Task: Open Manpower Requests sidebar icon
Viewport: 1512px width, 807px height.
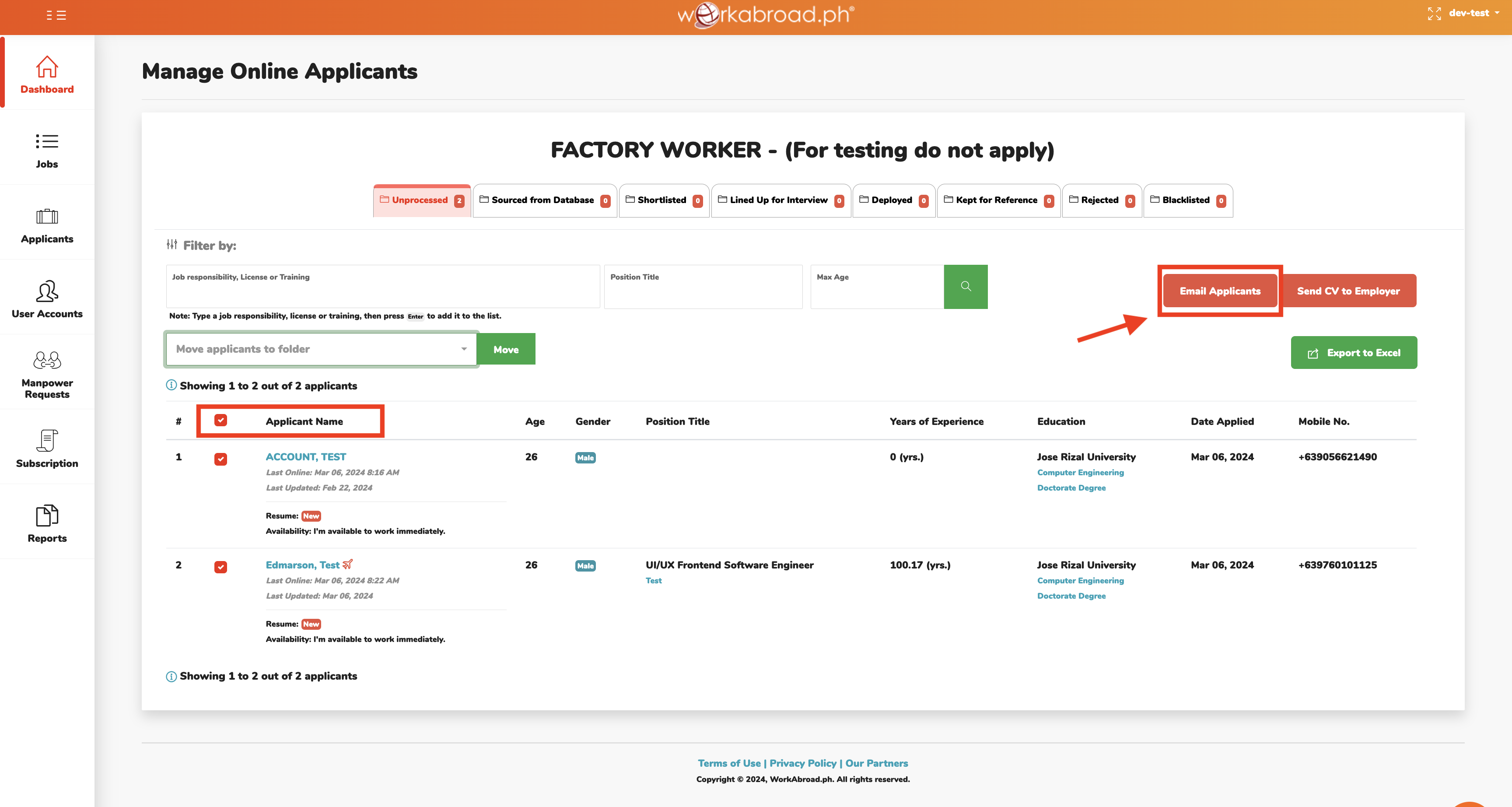Action: pyautogui.click(x=47, y=360)
